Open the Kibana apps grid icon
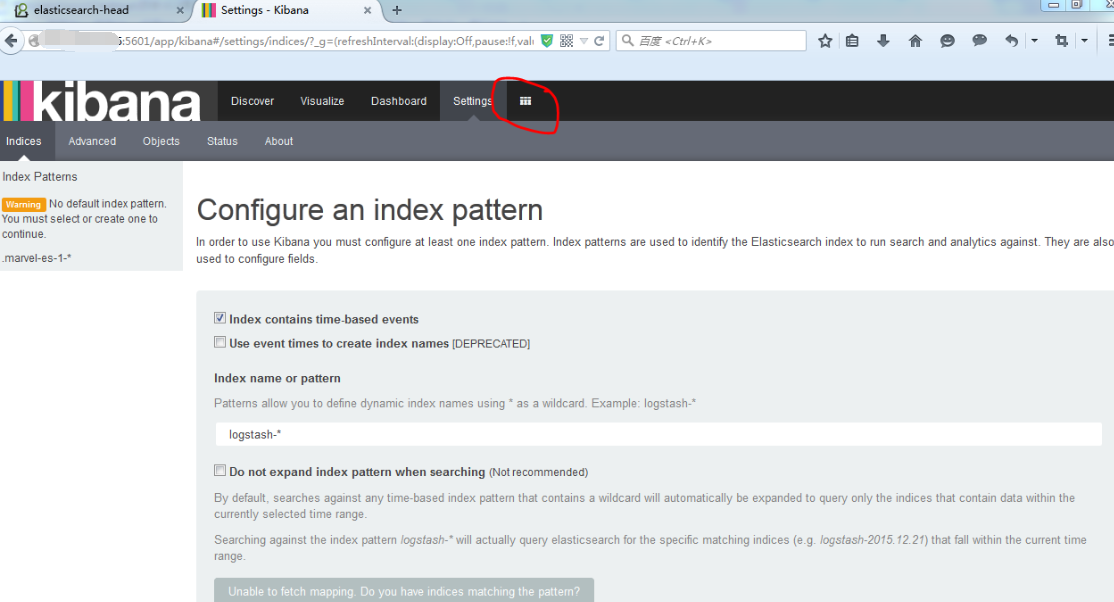1114x602 pixels. point(525,101)
